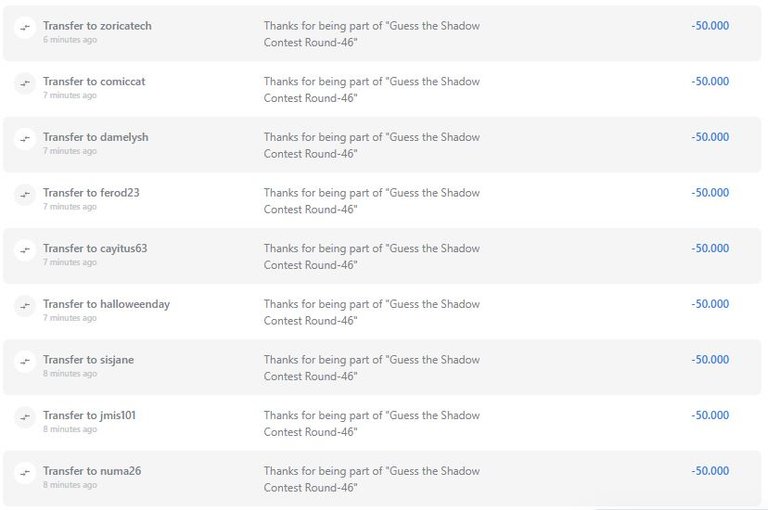Screen dimensions: 768x510
Task: Click the memo text of ferod23 transfer
Action: 372,201
